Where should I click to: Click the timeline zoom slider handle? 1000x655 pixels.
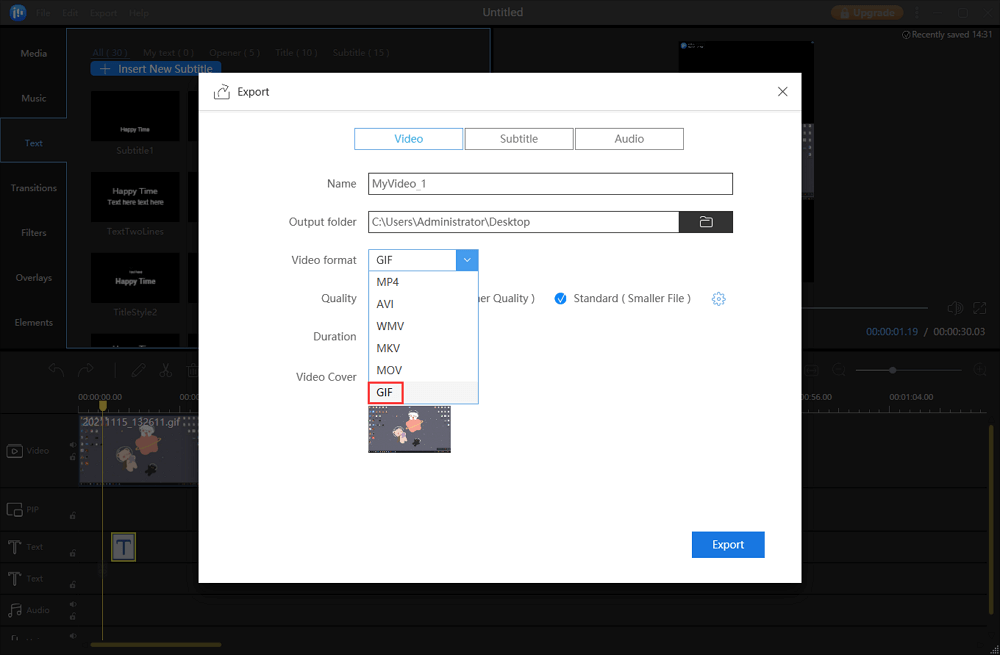click(x=892, y=370)
